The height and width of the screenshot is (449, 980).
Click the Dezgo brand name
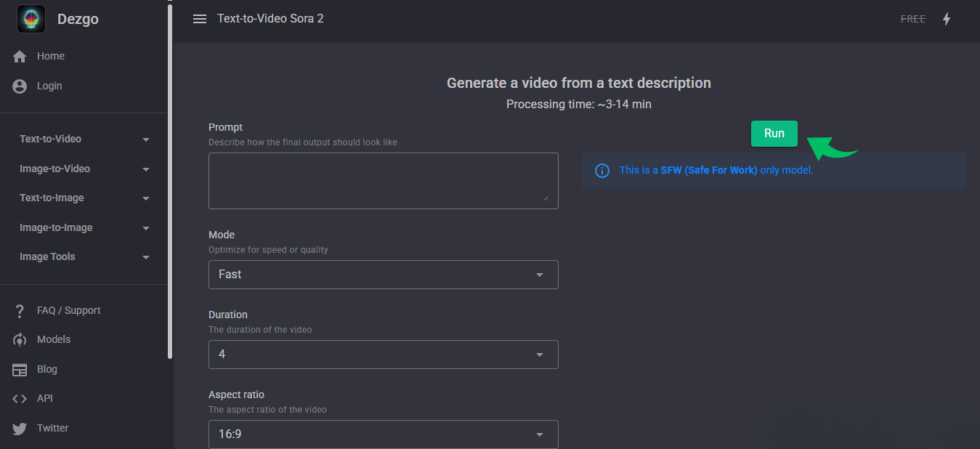(78, 19)
